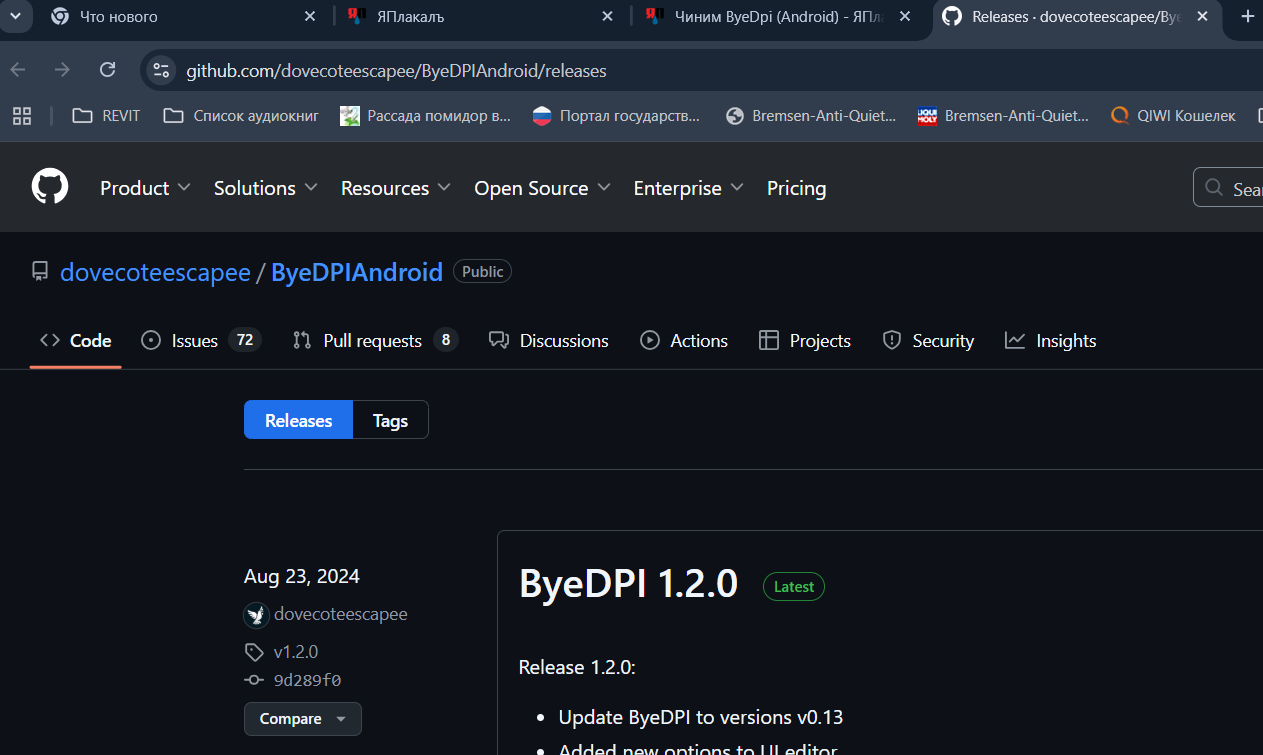The image size is (1263, 755).
Task: Close the 'ЯПлакалъ' tab
Action: 607,16
